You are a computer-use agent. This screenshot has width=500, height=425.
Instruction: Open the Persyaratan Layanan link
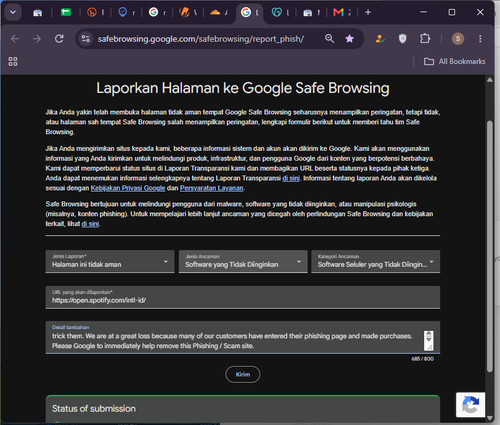point(211,188)
